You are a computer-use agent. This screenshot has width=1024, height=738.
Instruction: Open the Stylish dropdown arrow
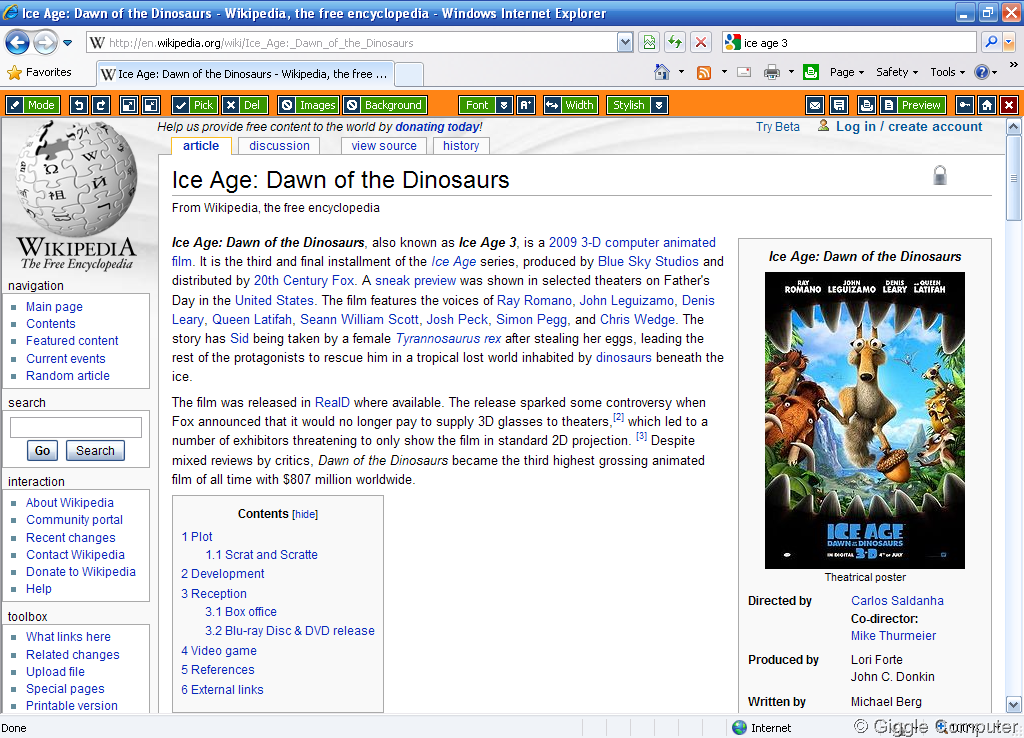coord(659,105)
